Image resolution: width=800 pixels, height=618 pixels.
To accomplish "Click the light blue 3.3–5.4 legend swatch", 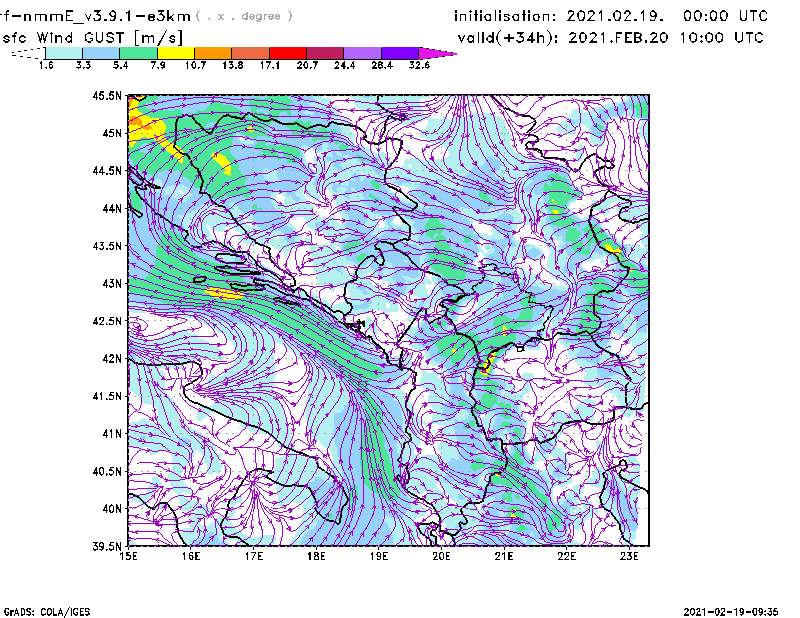I will tap(101, 53).
